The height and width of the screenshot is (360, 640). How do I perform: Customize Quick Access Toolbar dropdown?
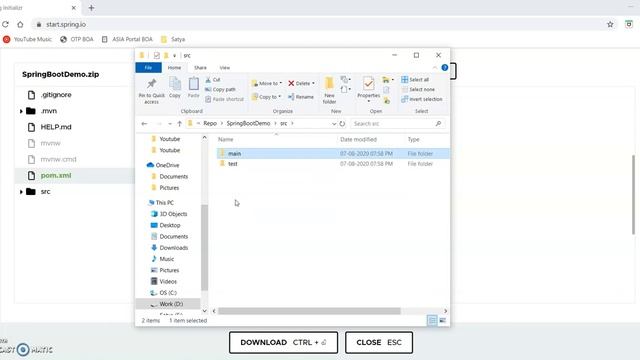point(174,56)
